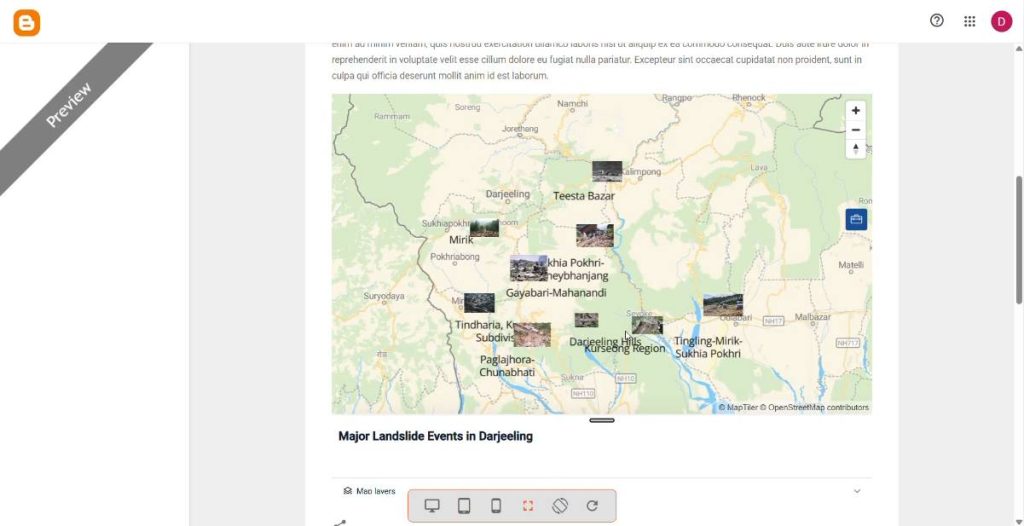Click the Malbazar place name on map
This screenshot has height=526, width=1024.
tap(812, 317)
